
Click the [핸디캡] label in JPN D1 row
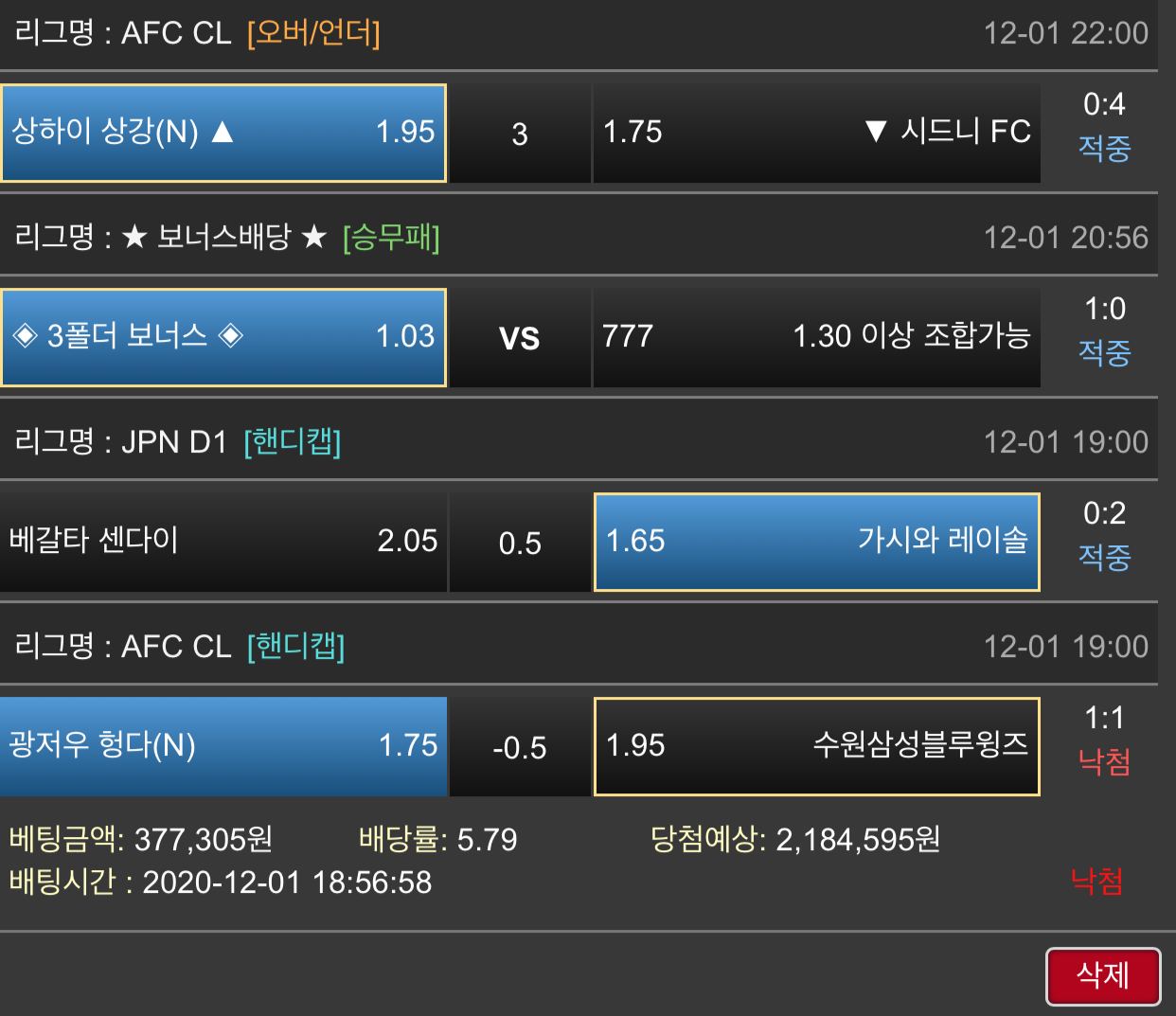(x=292, y=442)
